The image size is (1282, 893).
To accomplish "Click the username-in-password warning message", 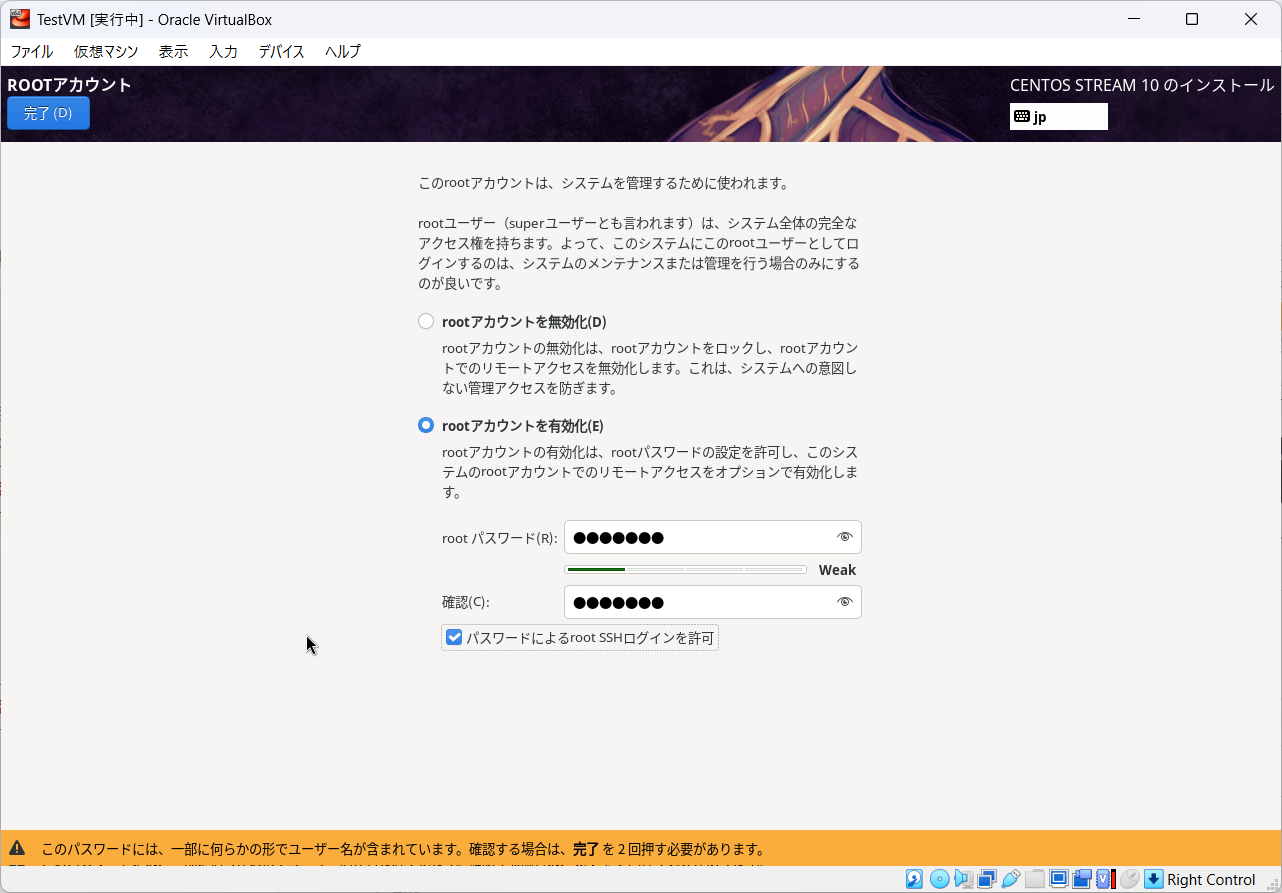I will tap(403, 849).
